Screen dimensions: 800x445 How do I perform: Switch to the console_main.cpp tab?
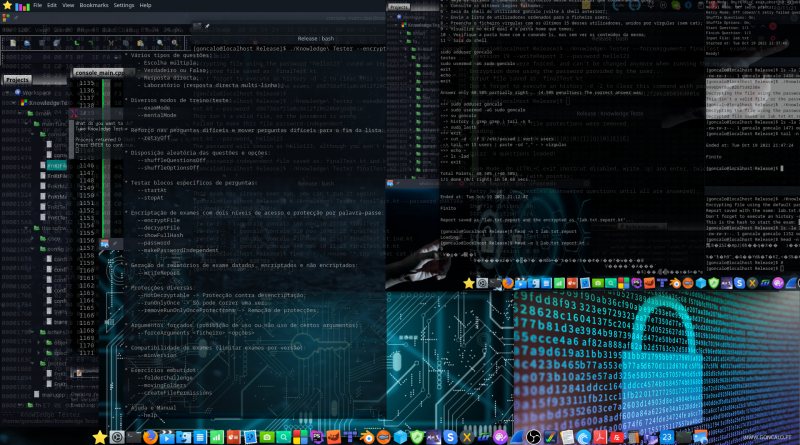click(98, 73)
